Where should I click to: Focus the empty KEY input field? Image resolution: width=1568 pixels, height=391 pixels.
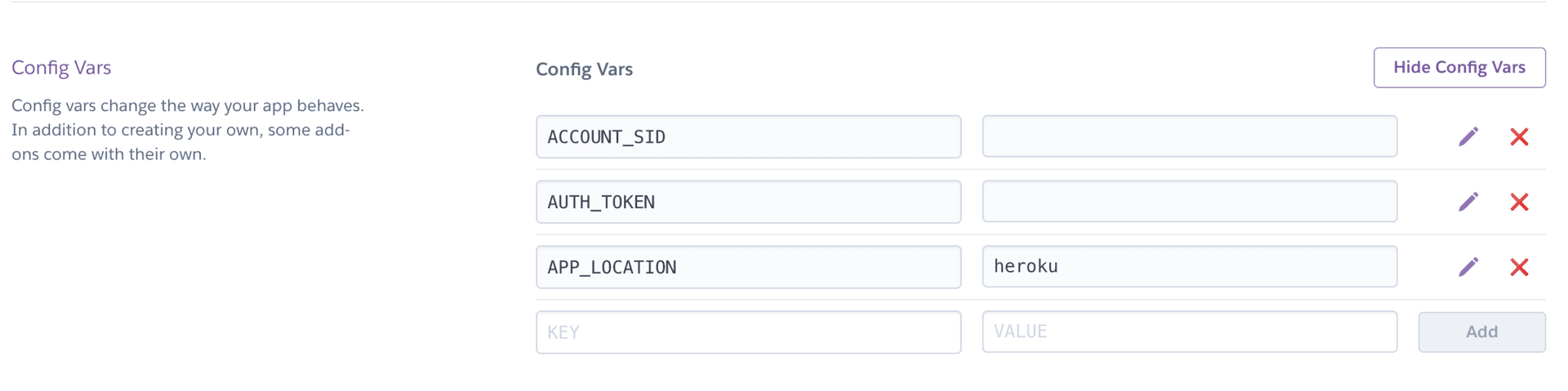[748, 332]
